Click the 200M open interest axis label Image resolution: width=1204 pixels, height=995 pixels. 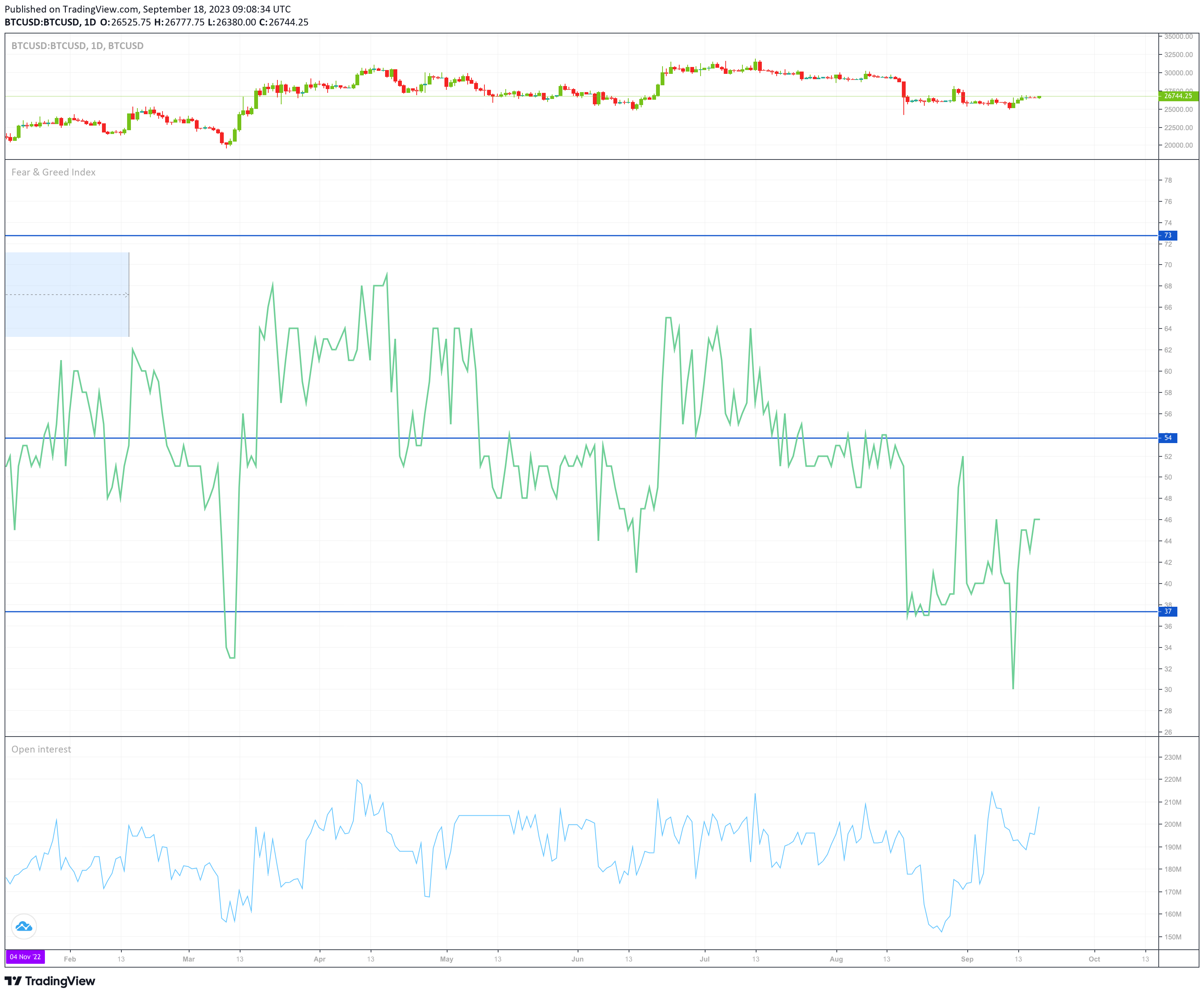[x=1173, y=824]
